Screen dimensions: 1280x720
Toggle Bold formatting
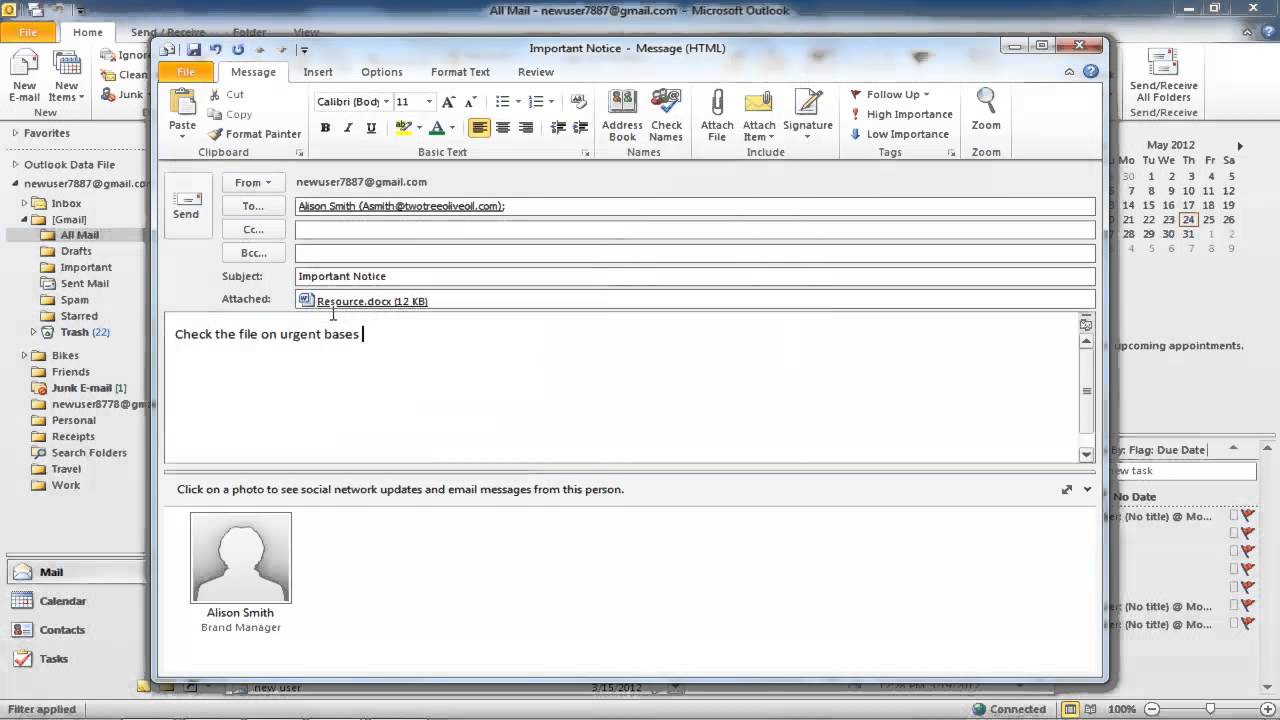tap(325, 128)
